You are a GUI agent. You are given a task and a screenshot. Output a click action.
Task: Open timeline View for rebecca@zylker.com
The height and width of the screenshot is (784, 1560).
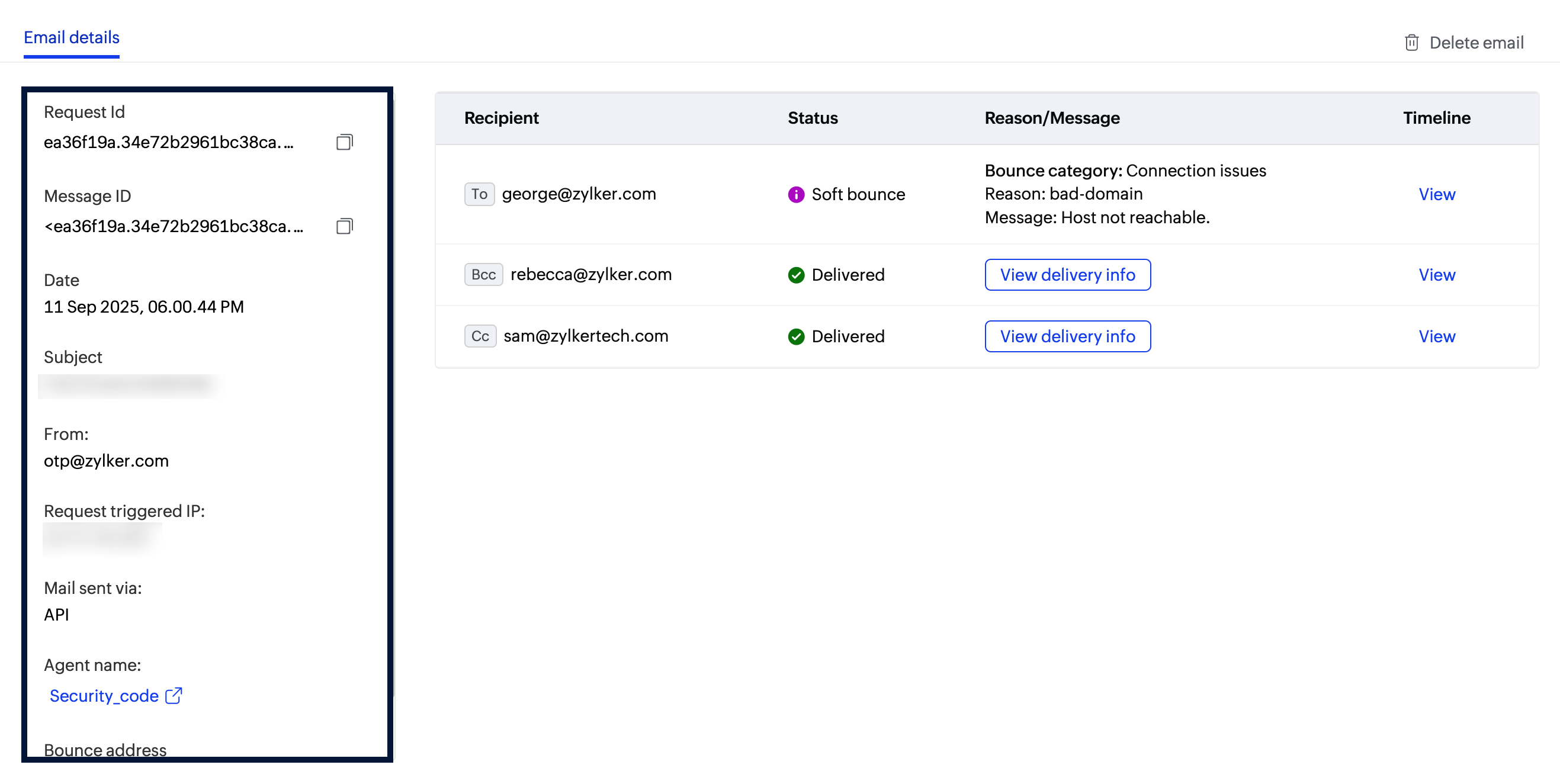coord(1436,275)
